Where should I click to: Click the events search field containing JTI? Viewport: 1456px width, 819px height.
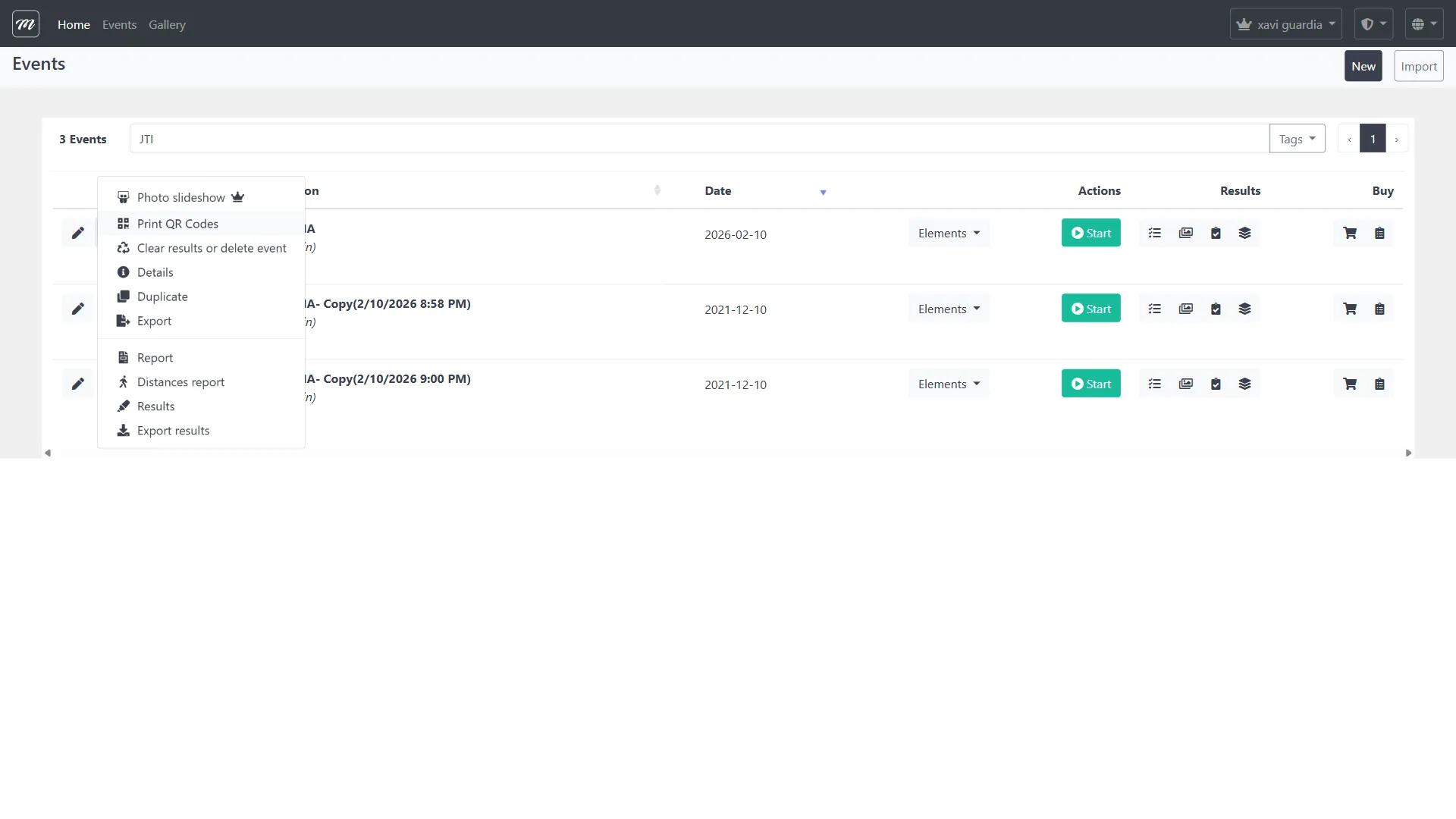coord(698,139)
